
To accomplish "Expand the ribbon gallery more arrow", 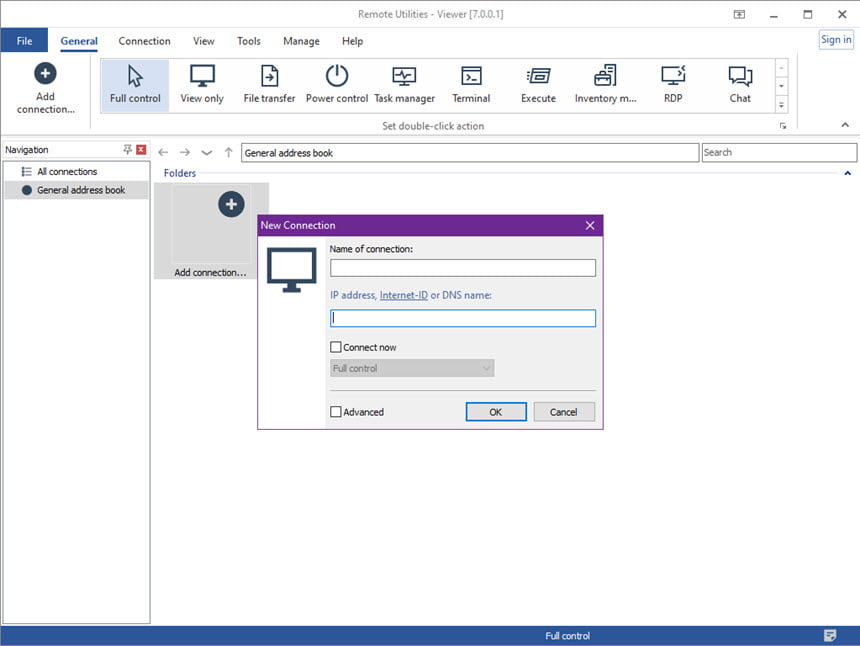I will click(x=782, y=105).
